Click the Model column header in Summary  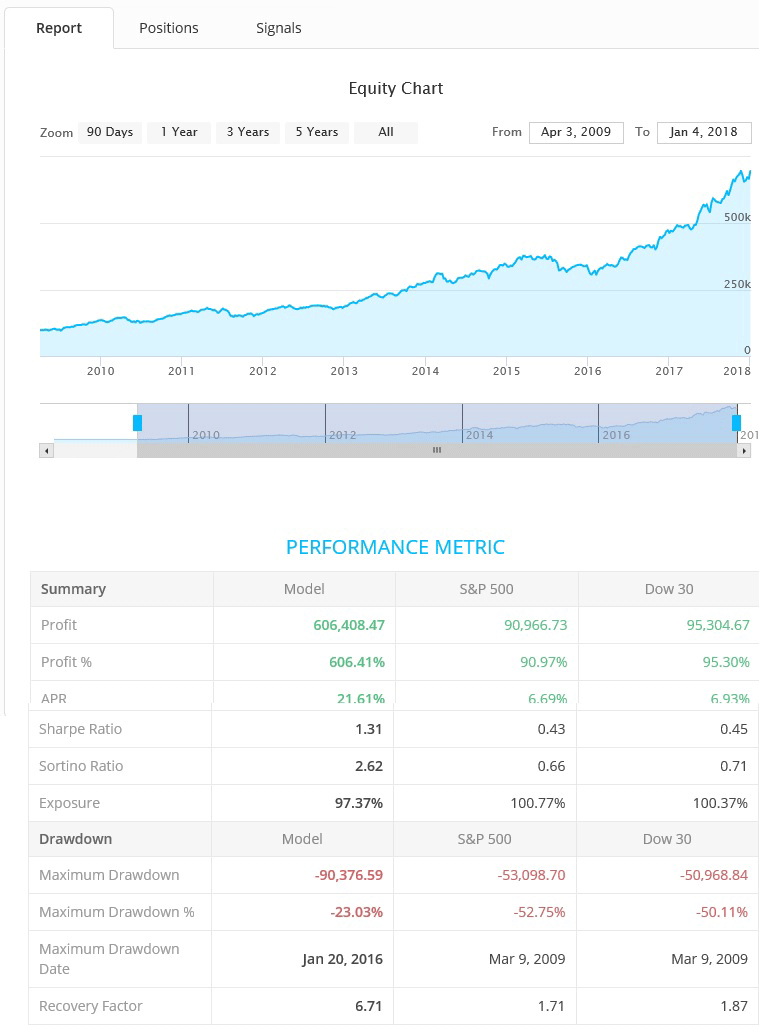click(x=304, y=589)
